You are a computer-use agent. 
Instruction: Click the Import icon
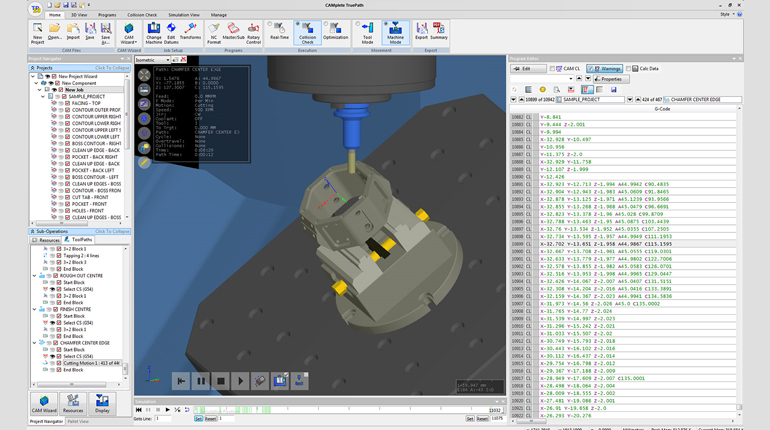[73, 31]
